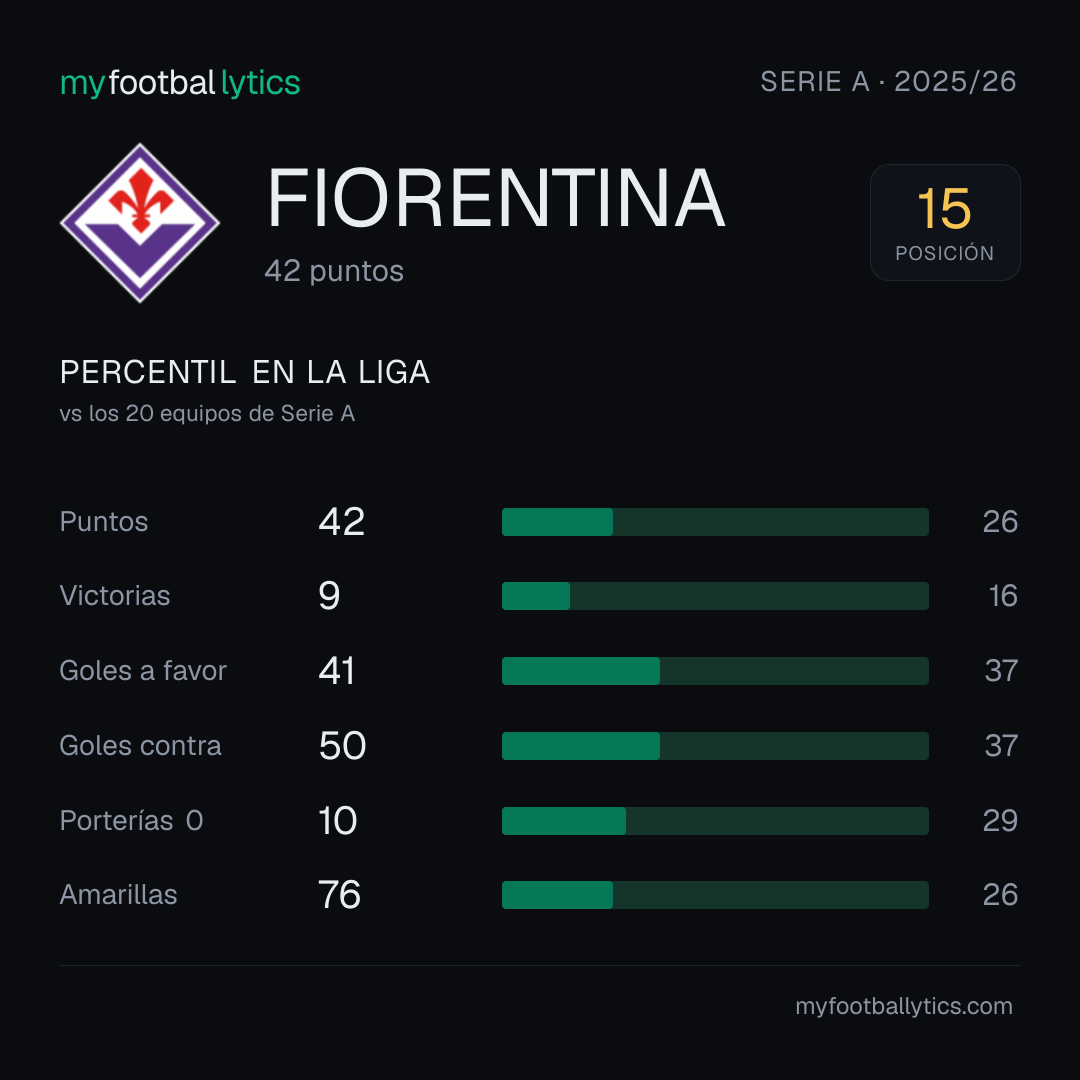Click the Porterías 0 row label
This screenshot has height=1080, width=1080.
132,821
